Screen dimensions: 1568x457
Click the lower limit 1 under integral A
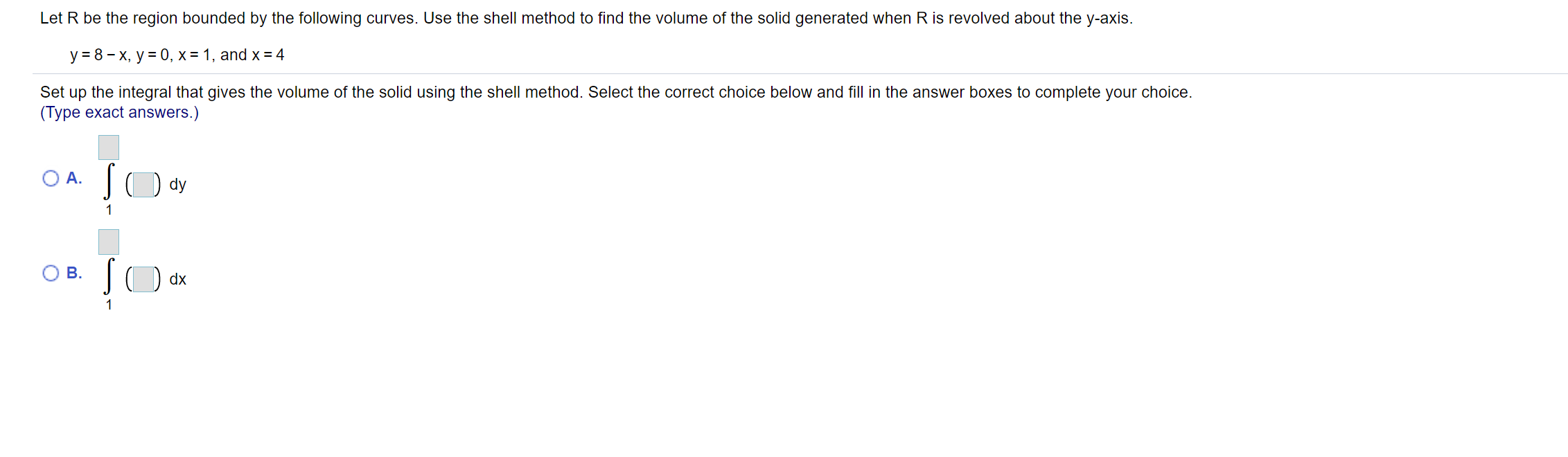point(109,209)
